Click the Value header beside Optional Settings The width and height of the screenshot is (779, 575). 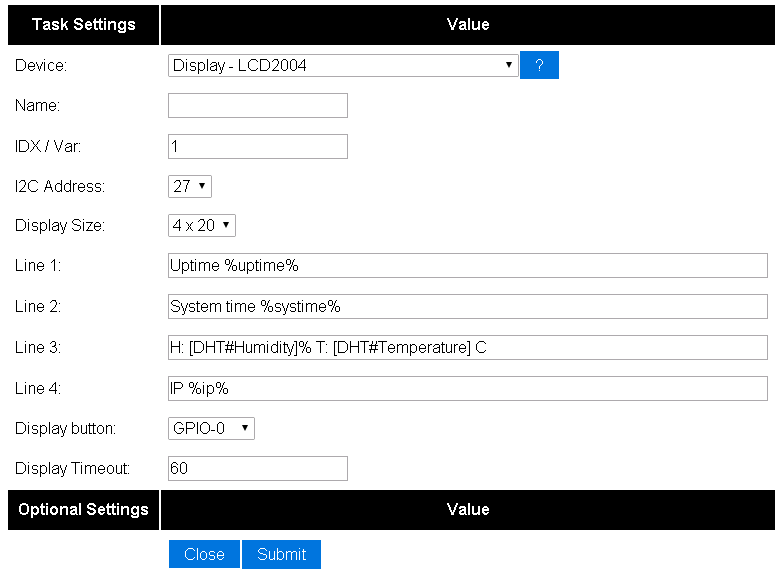[x=468, y=510]
